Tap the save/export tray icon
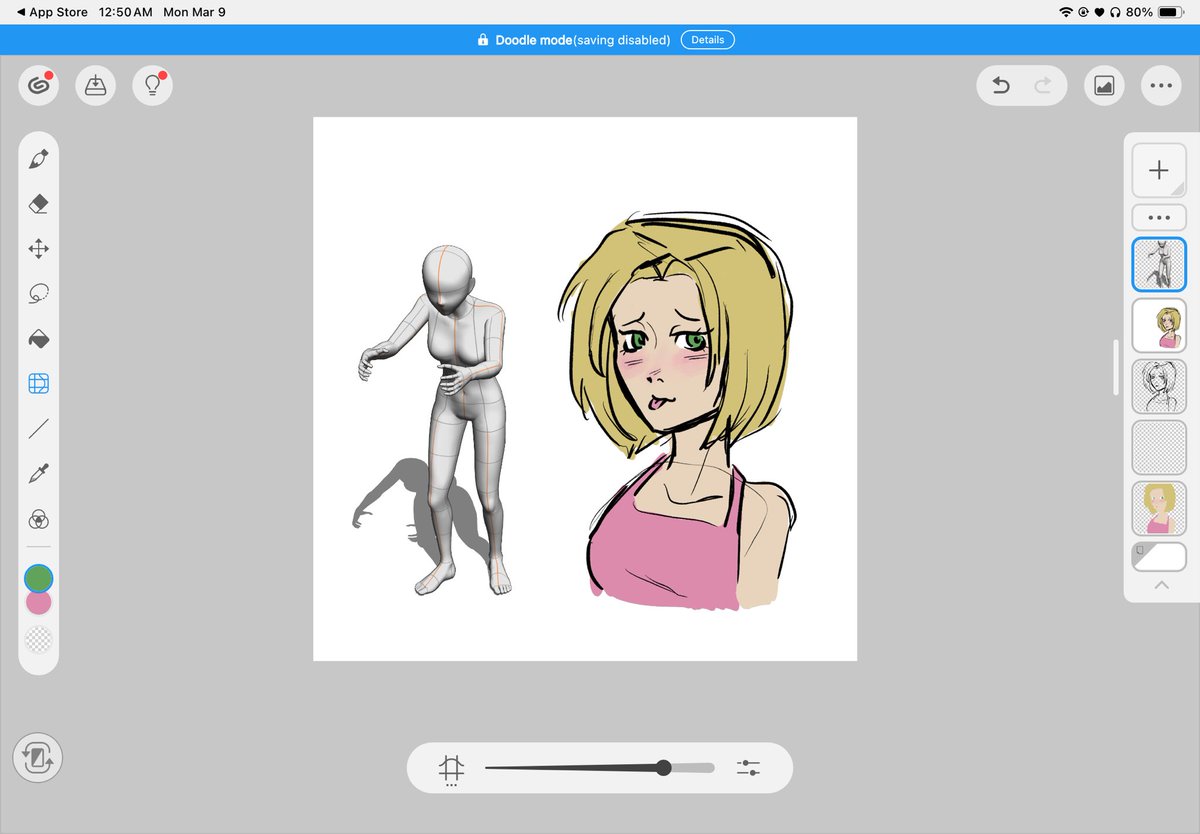 (x=95, y=86)
